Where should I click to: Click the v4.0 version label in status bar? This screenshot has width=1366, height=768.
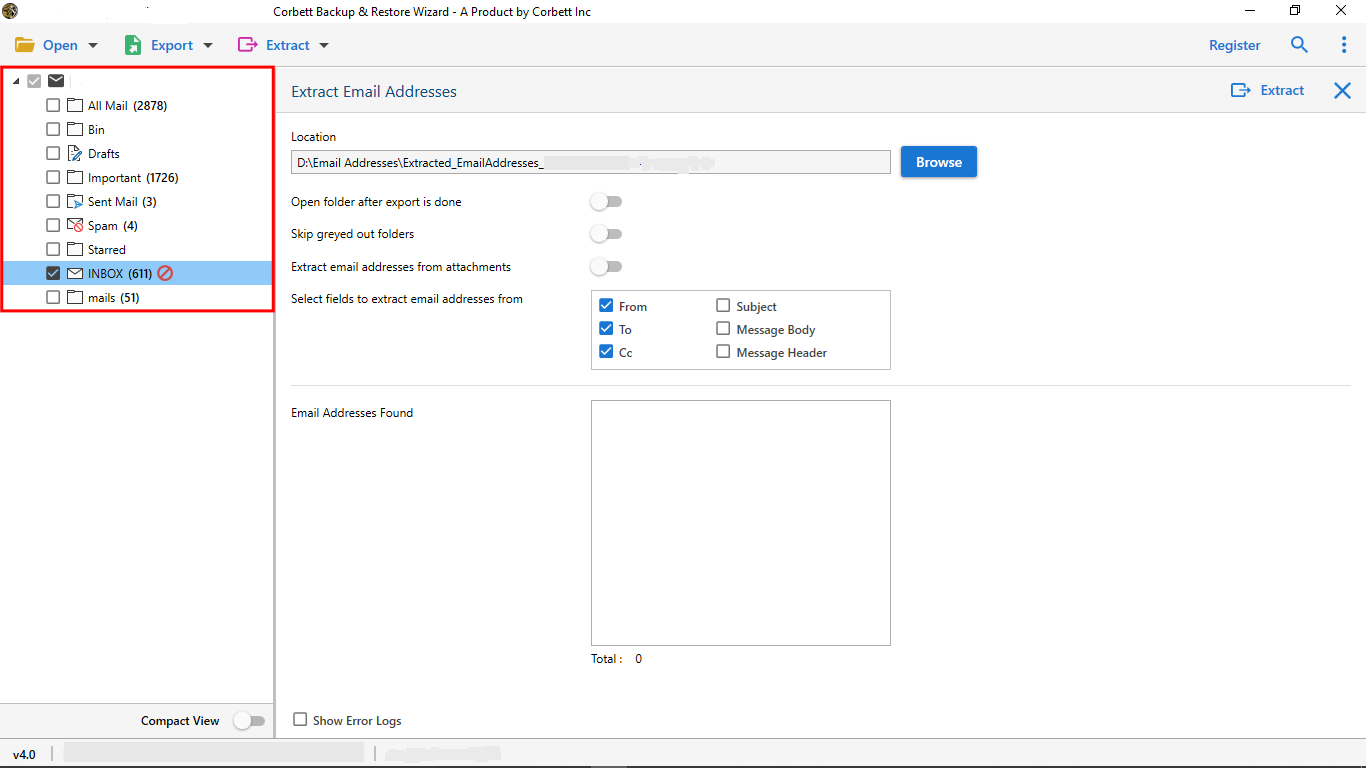[x=24, y=755]
